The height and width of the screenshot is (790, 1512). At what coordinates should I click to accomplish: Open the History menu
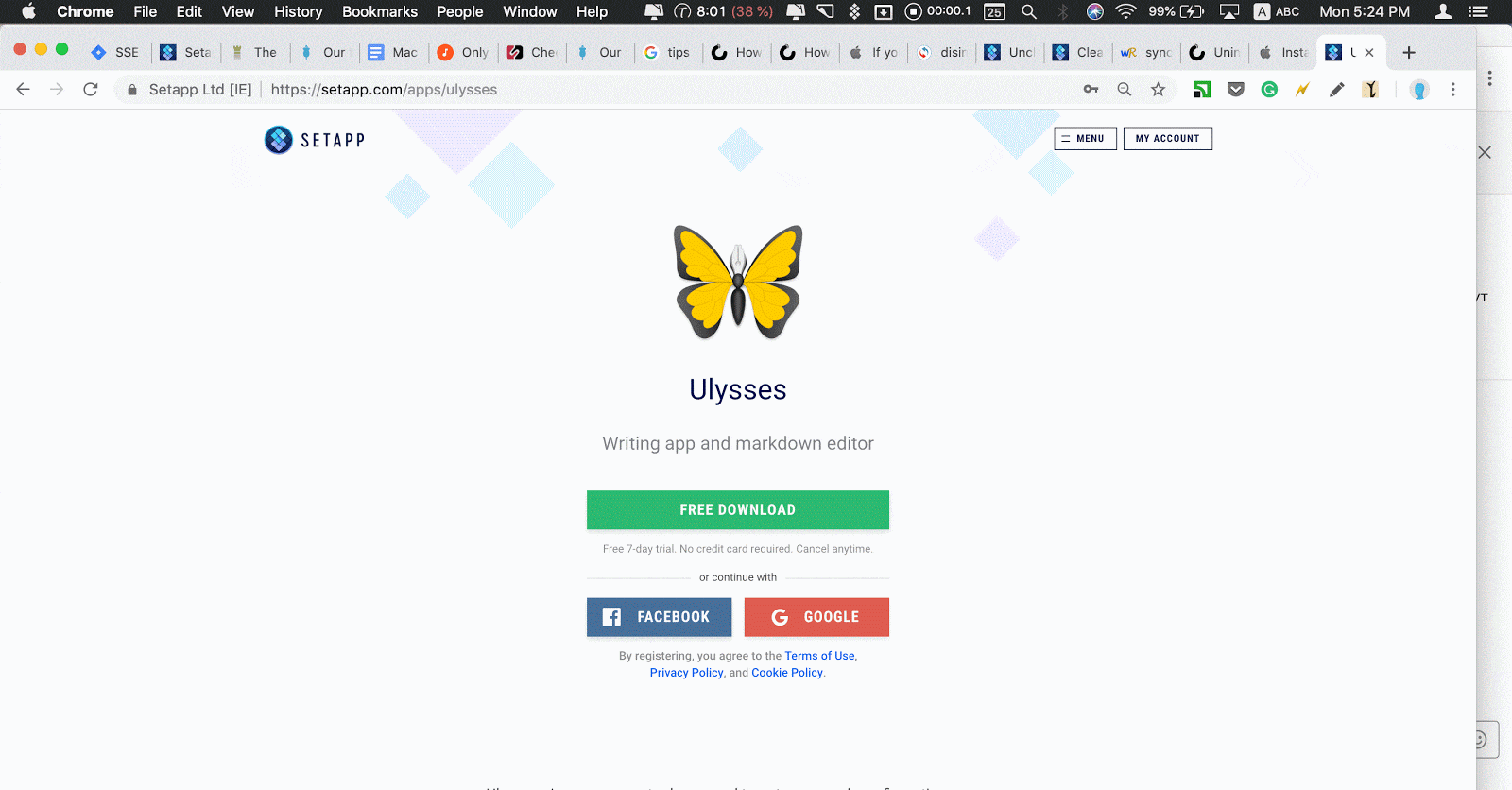click(x=298, y=11)
